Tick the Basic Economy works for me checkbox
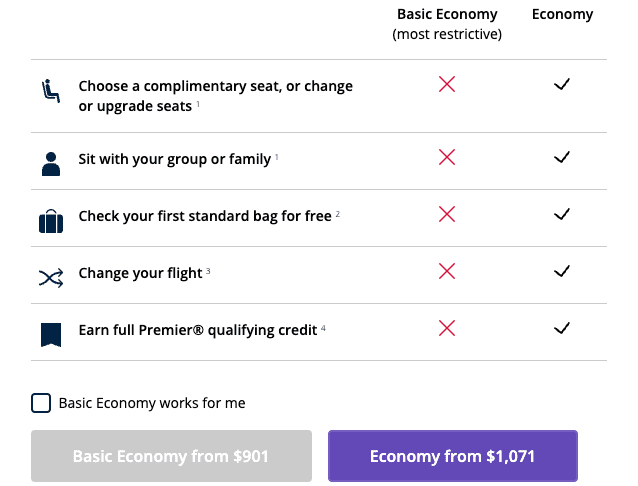 [x=41, y=403]
